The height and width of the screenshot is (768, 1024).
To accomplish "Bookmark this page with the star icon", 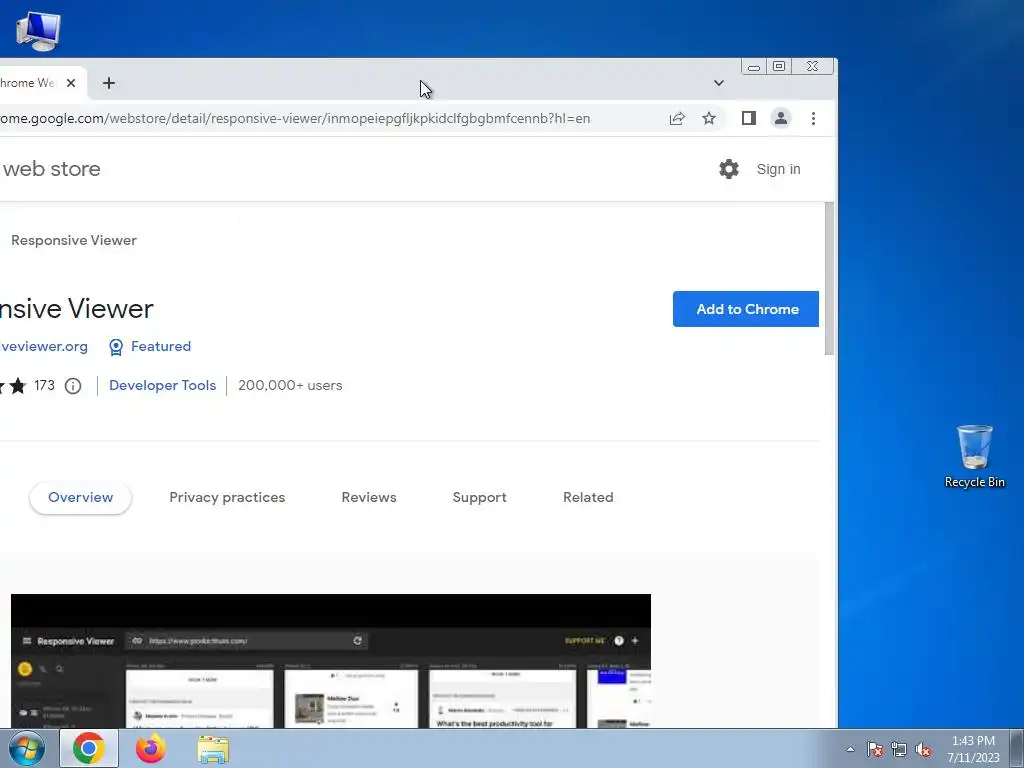I will [x=709, y=118].
